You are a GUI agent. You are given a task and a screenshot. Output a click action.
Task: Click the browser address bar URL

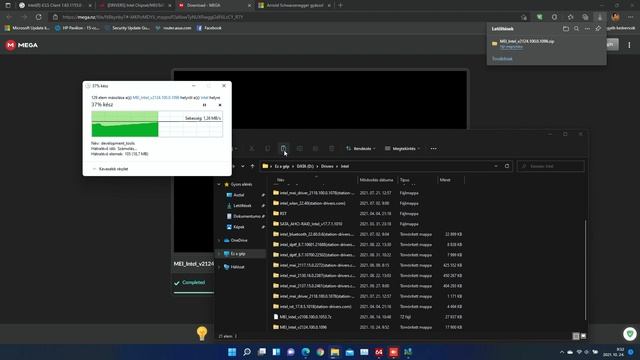pos(153,17)
